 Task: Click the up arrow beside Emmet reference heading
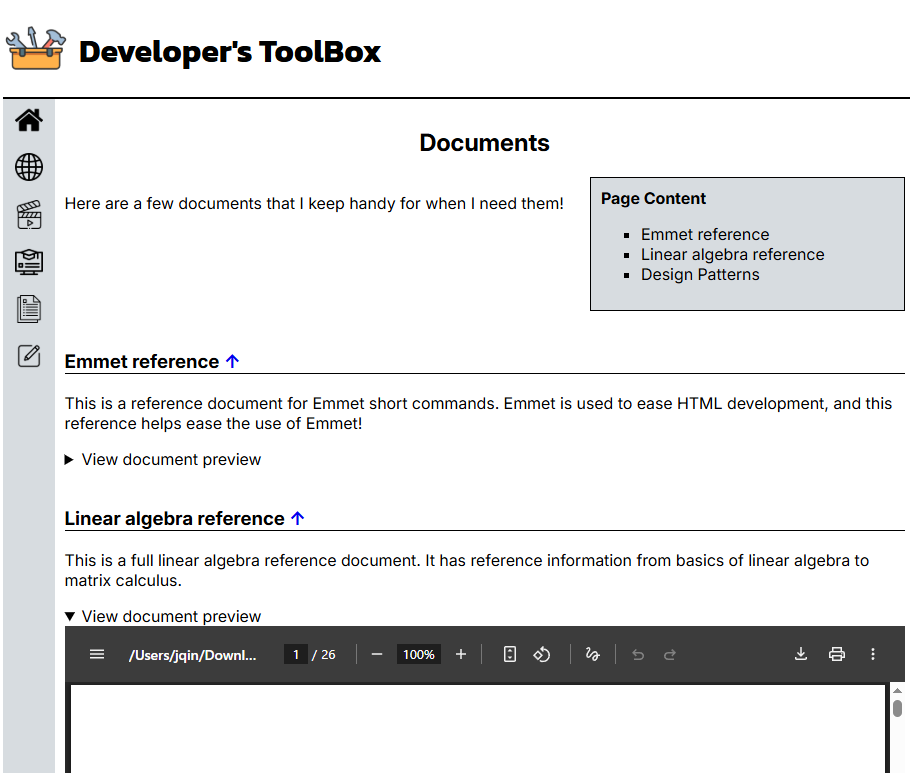pos(233,362)
